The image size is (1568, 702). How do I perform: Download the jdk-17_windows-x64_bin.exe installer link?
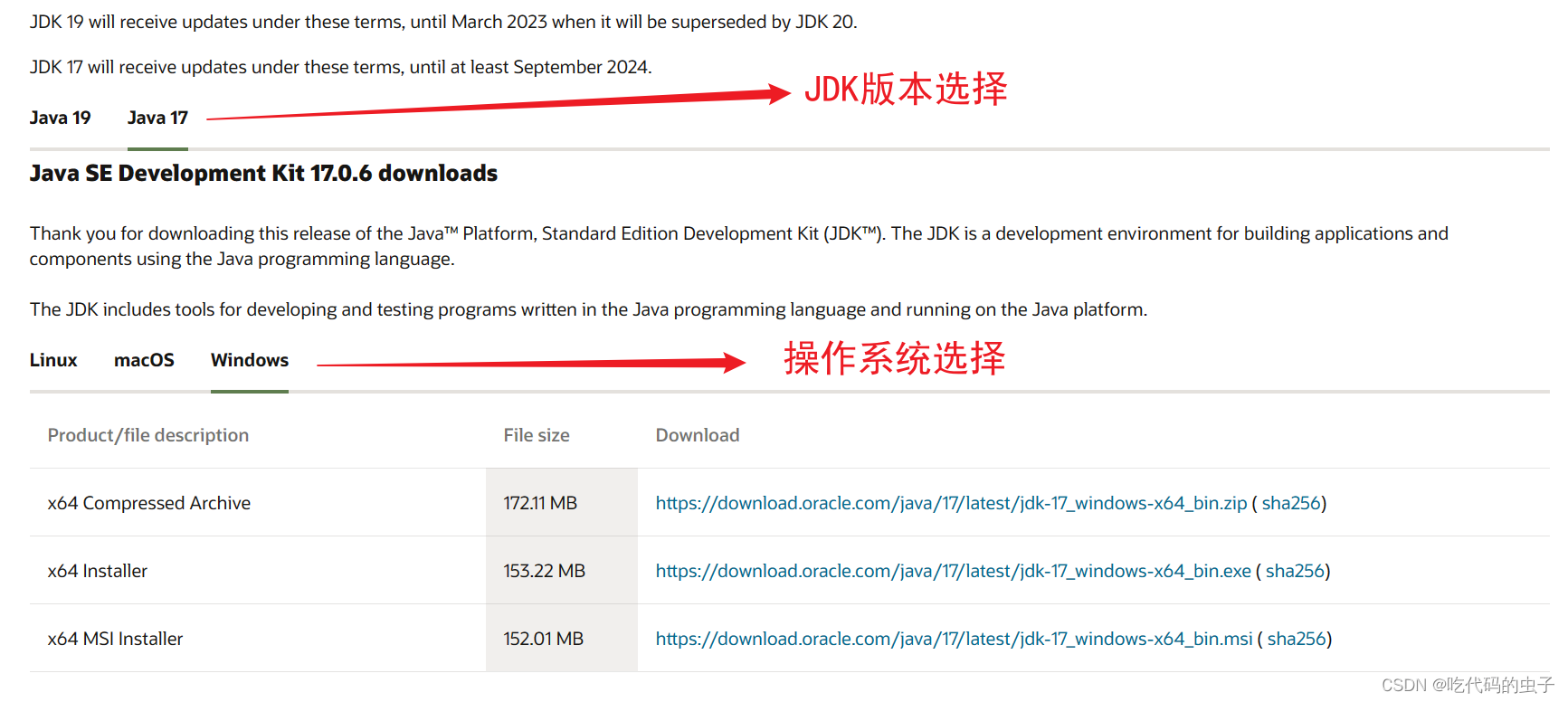click(953, 571)
